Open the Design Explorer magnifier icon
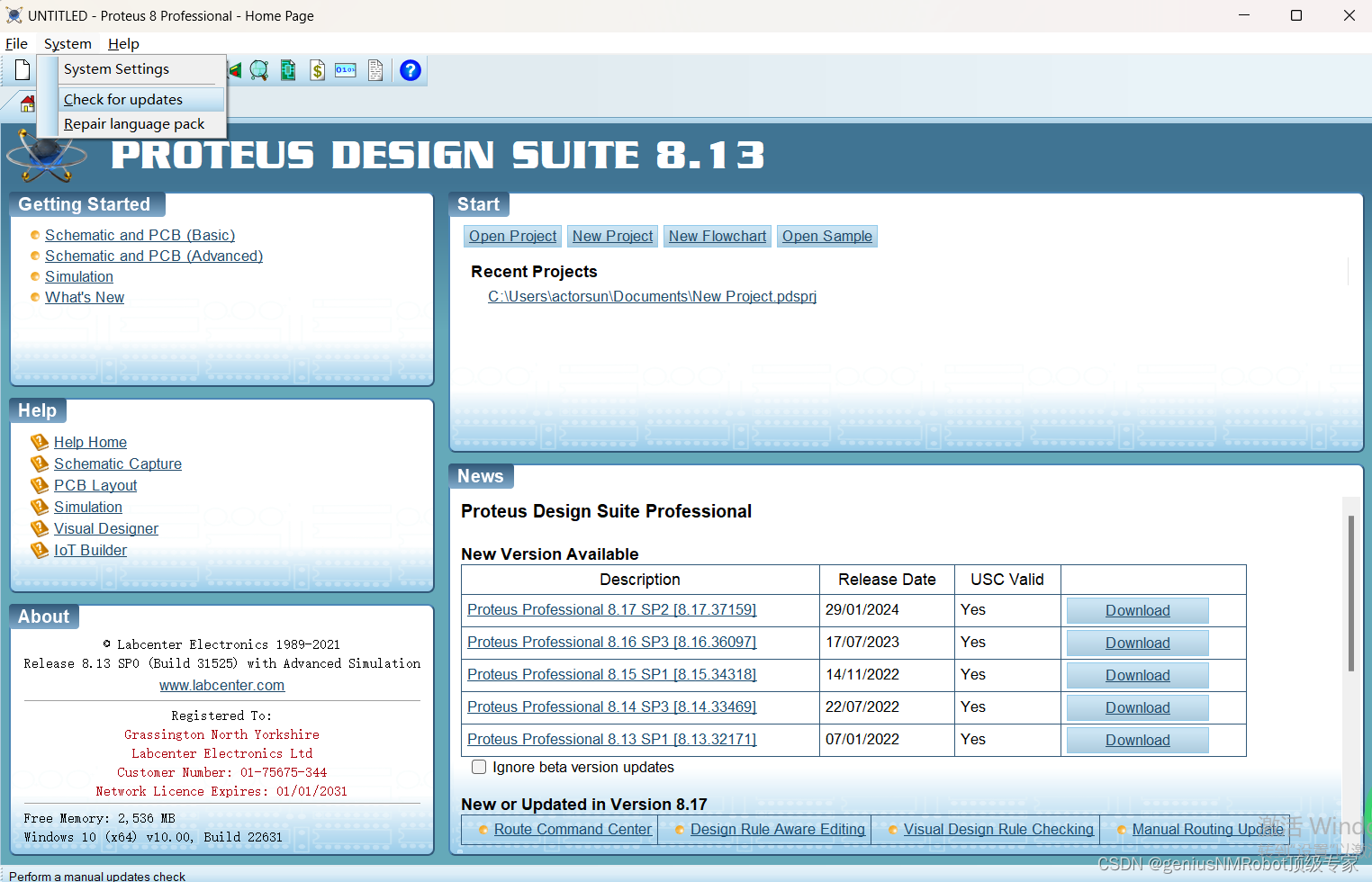Viewport: 1372px width, 882px height. point(259,70)
